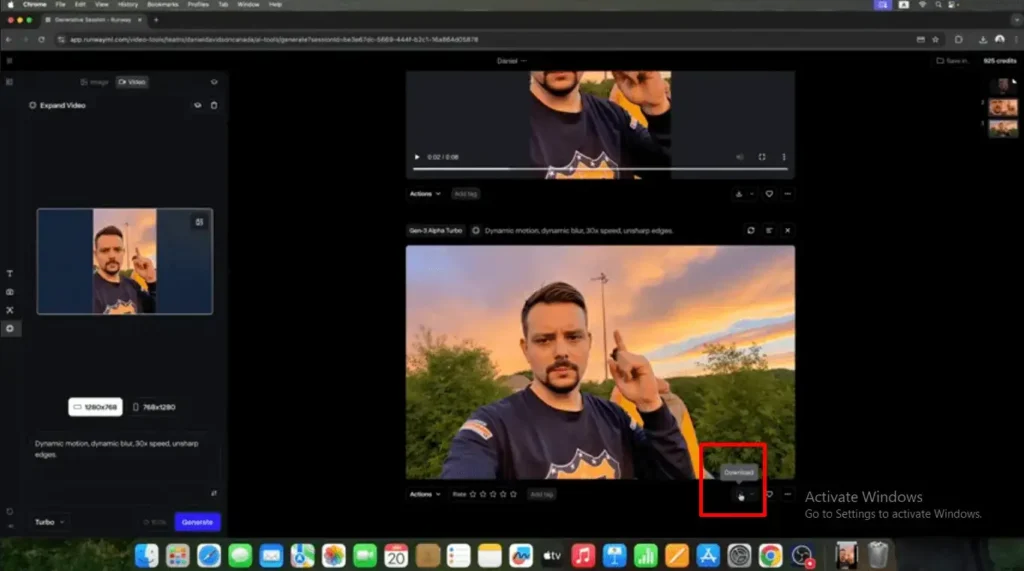Select the highlighted circular tool in left sidebar
The image size is (1024, 571).
[x=10, y=329]
